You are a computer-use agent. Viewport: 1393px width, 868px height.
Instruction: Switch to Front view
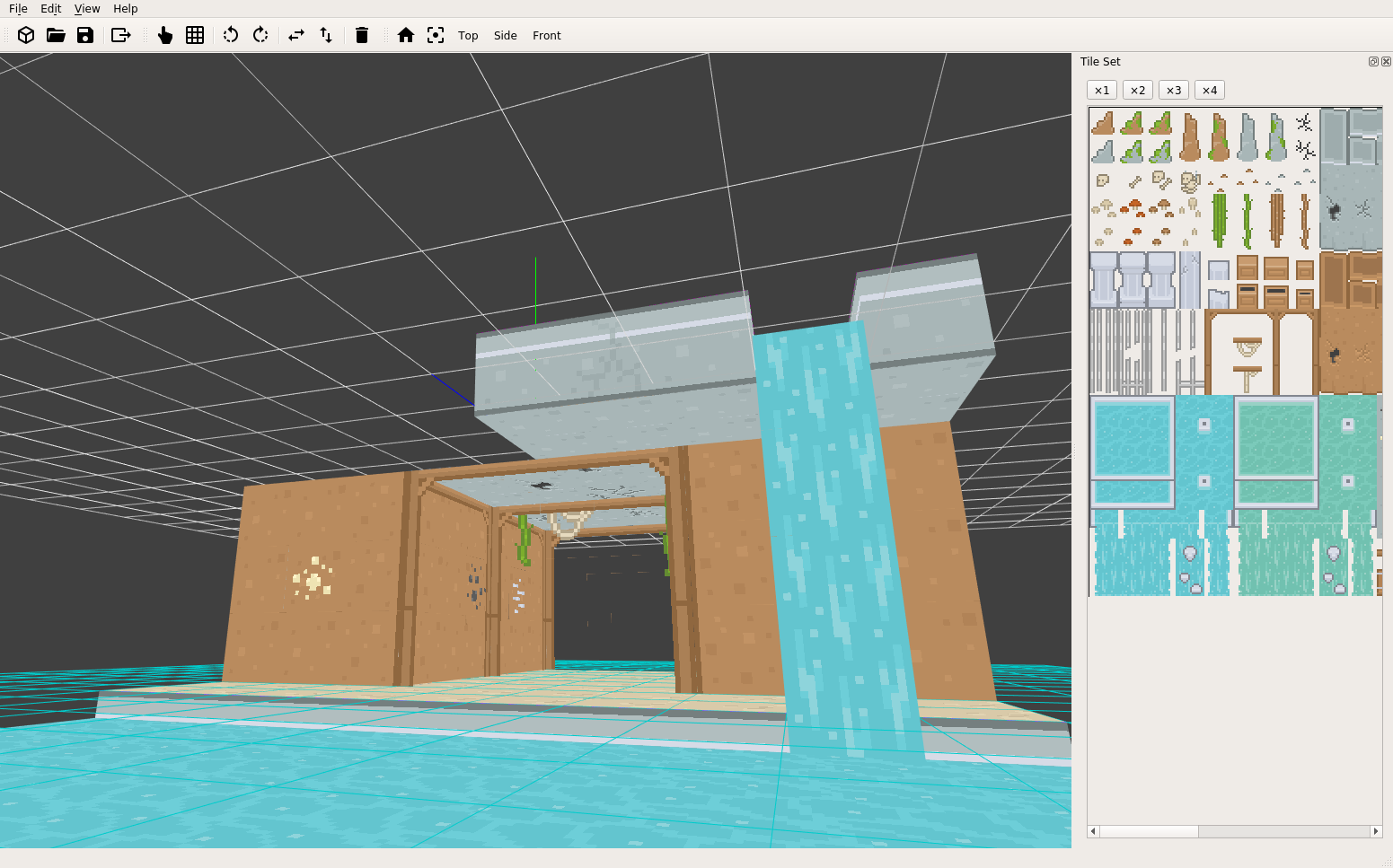coord(547,36)
